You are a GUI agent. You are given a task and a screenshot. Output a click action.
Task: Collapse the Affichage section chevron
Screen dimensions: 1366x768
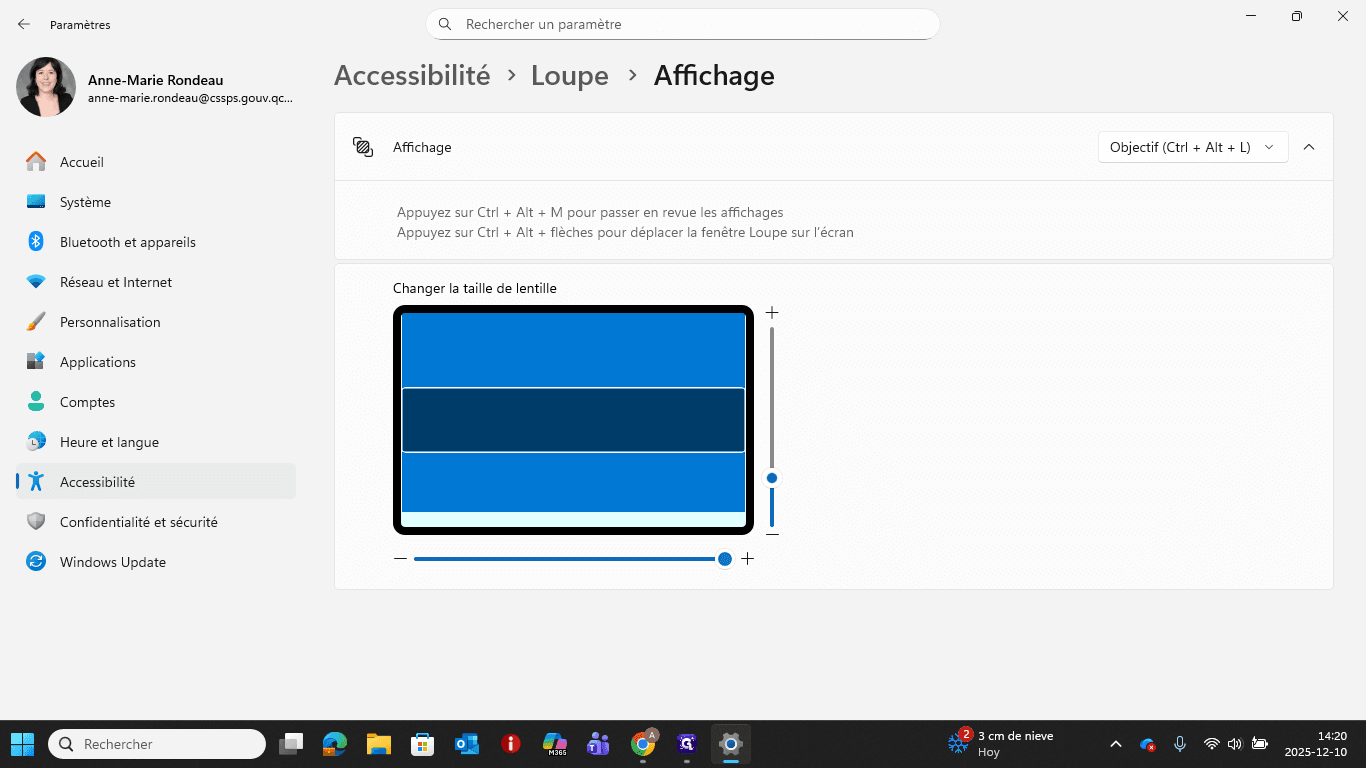tap(1309, 147)
